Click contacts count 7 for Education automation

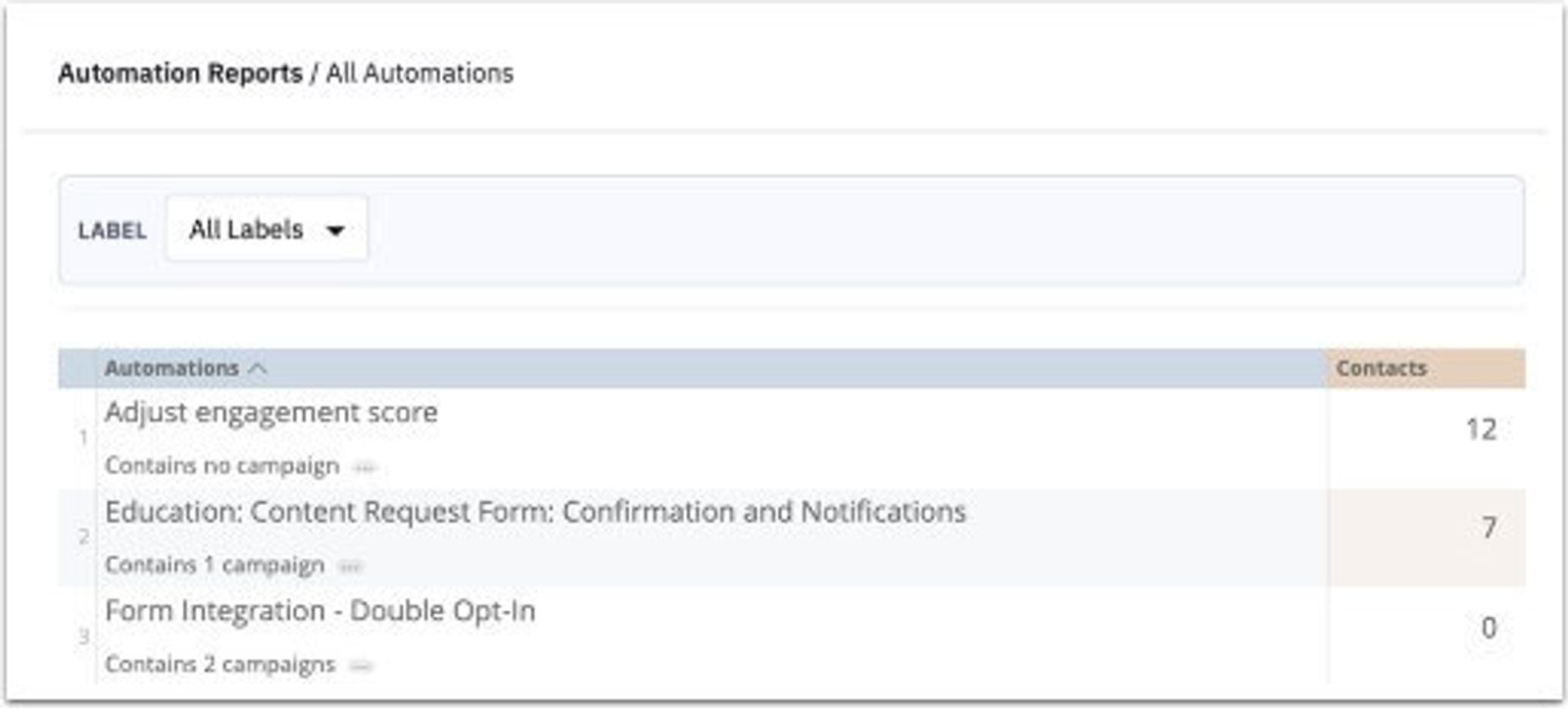pos(1488,529)
